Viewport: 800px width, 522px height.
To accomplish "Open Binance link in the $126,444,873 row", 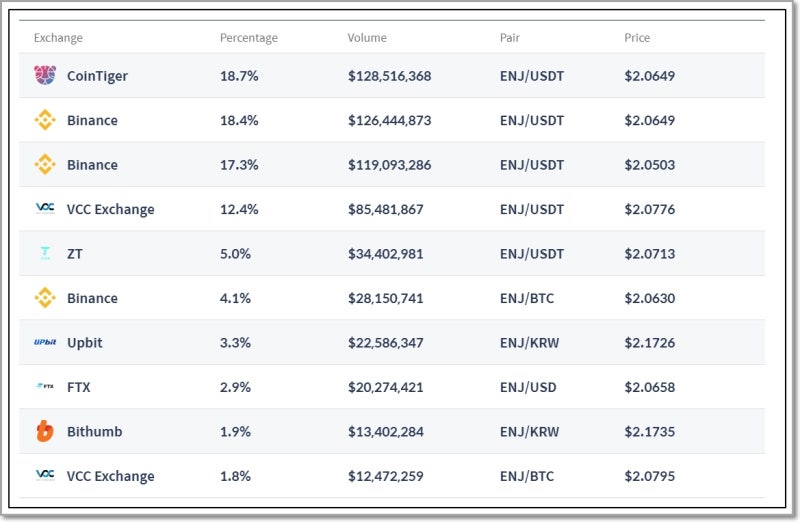I will point(92,120).
